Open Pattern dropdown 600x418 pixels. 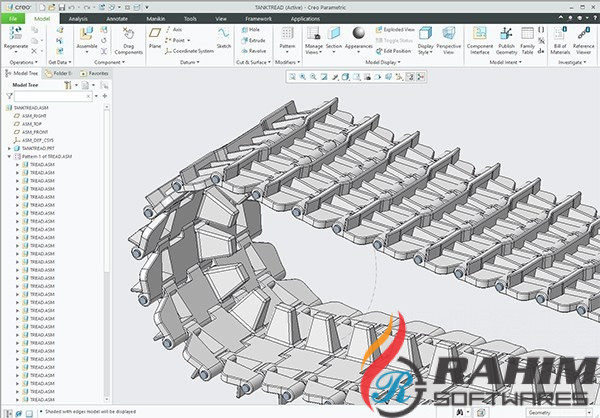coord(287,52)
